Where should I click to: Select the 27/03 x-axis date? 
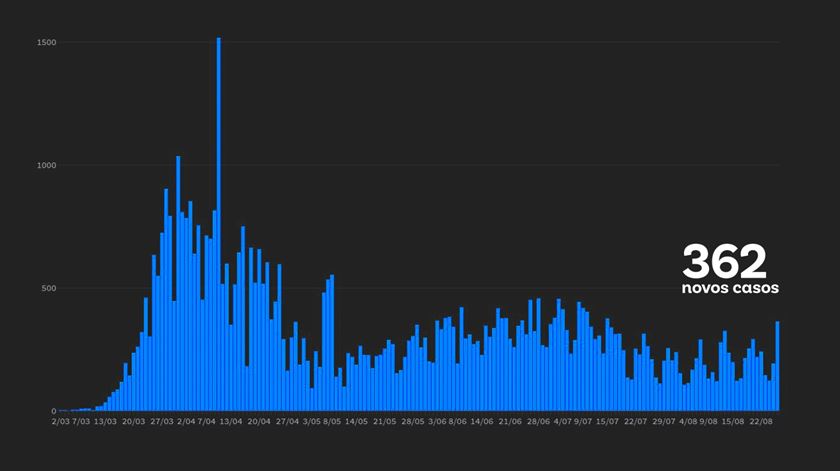[x=162, y=422]
